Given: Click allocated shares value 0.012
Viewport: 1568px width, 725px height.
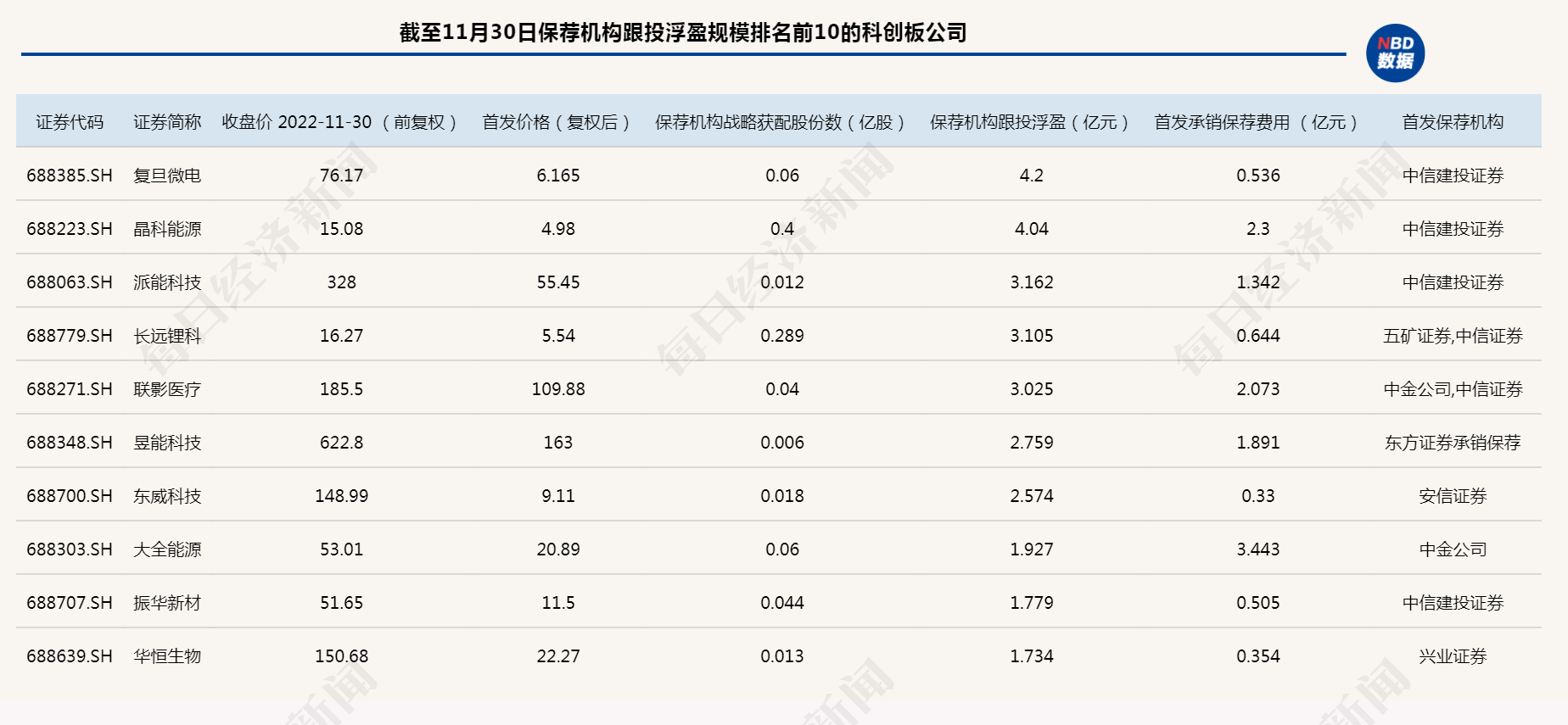Looking at the screenshot, I should click(x=782, y=282).
